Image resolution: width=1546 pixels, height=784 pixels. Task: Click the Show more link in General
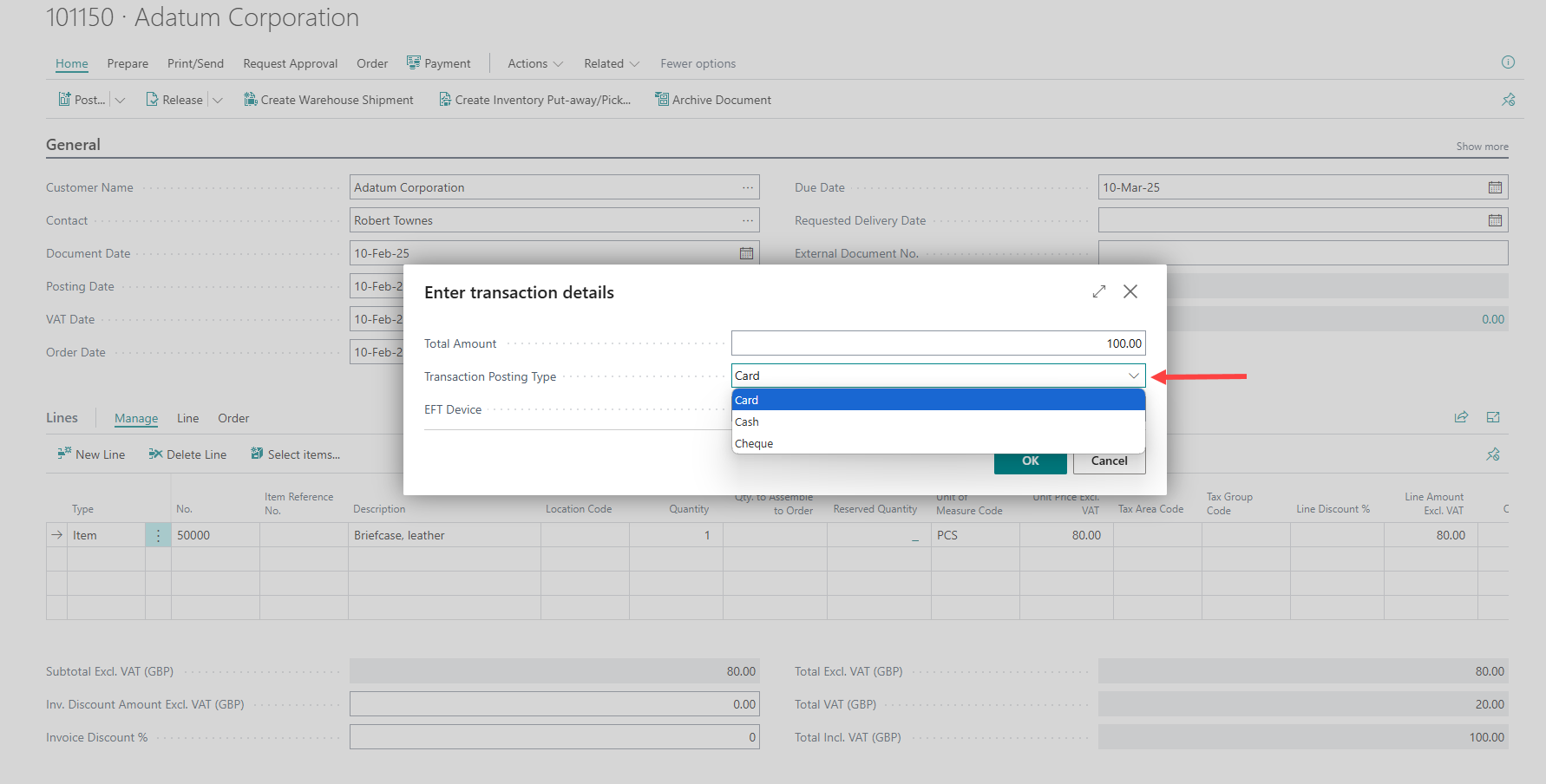1482,147
